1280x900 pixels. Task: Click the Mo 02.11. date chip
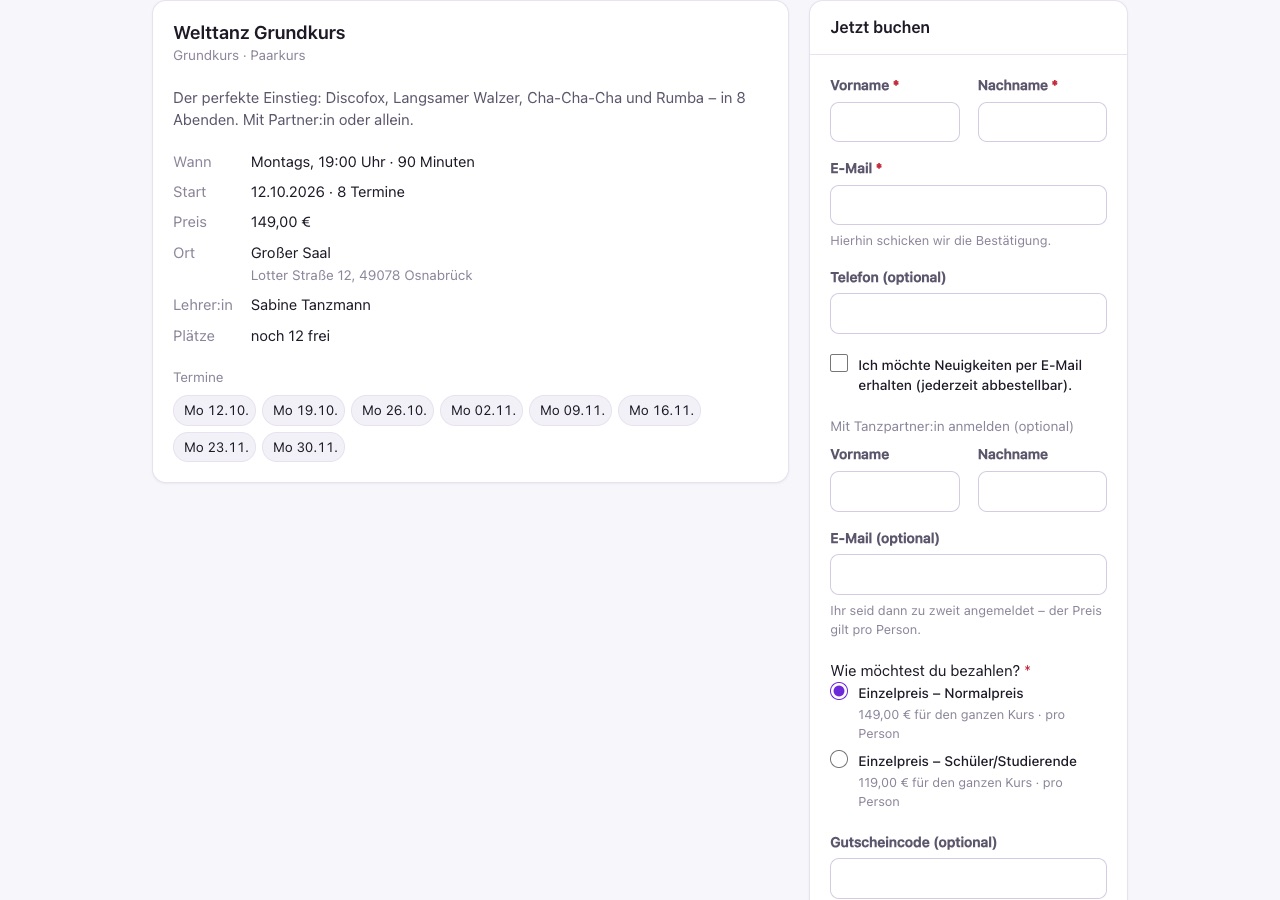482,410
